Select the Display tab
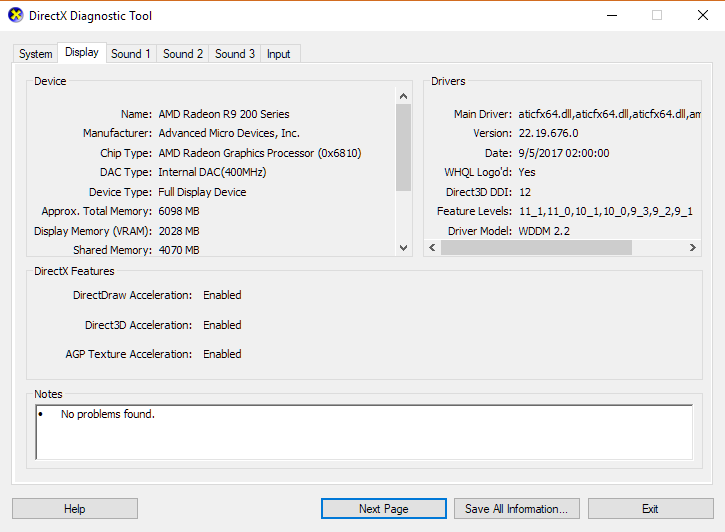 [x=82, y=52]
